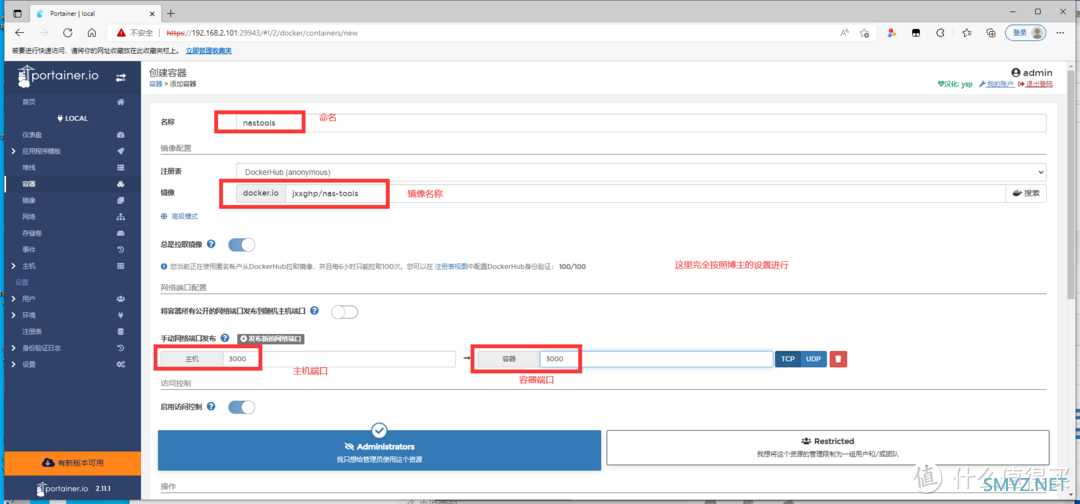Image resolution: width=1080 pixels, height=504 pixels.
Task: Click help icon next to 启用访问控制
Action: (211, 407)
